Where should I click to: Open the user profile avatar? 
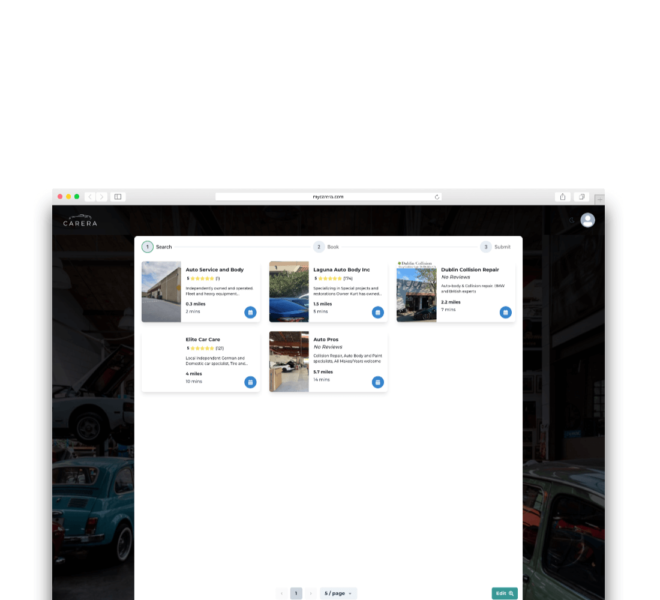(x=588, y=220)
